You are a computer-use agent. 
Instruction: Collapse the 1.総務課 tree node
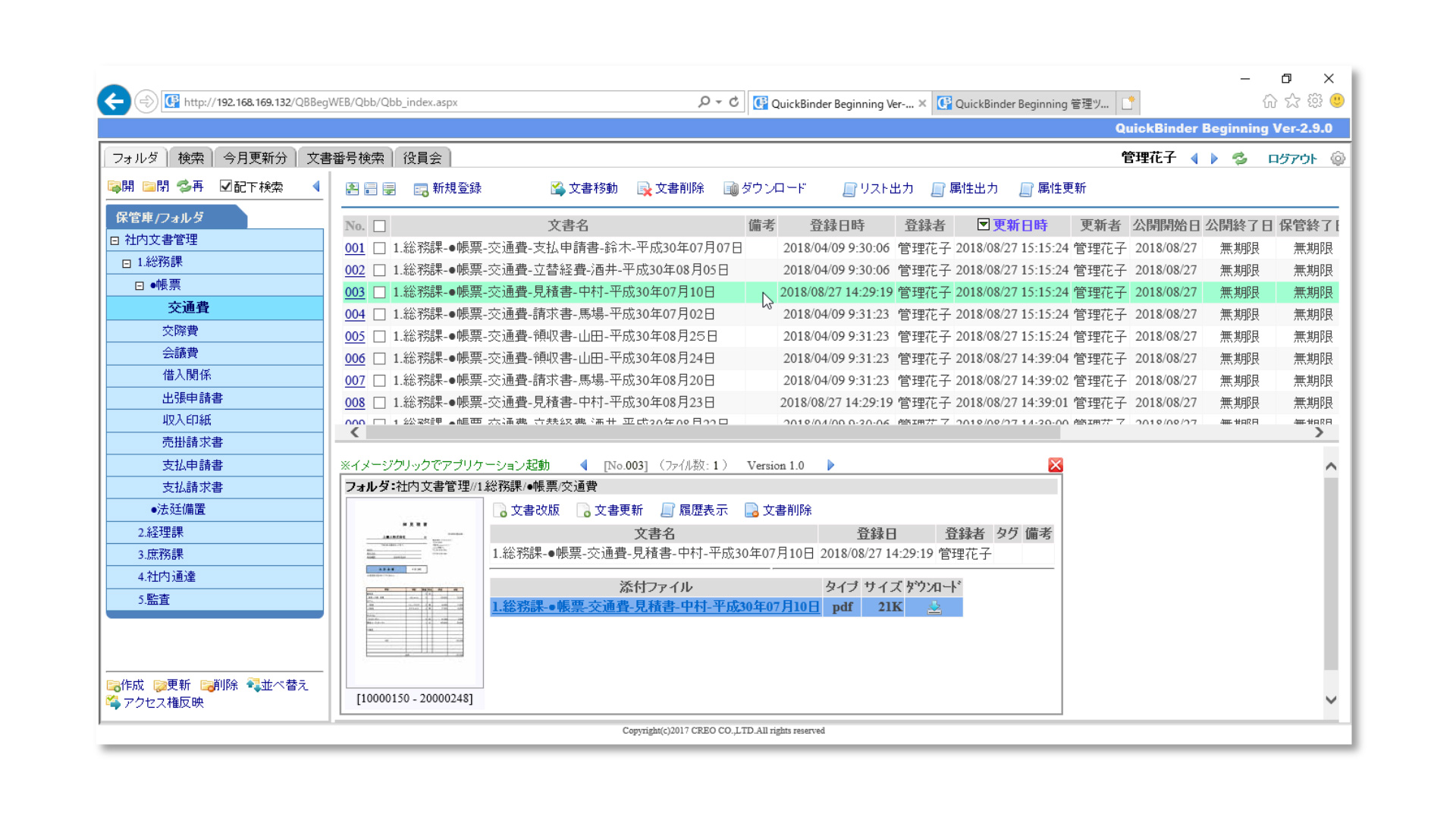coord(127,263)
